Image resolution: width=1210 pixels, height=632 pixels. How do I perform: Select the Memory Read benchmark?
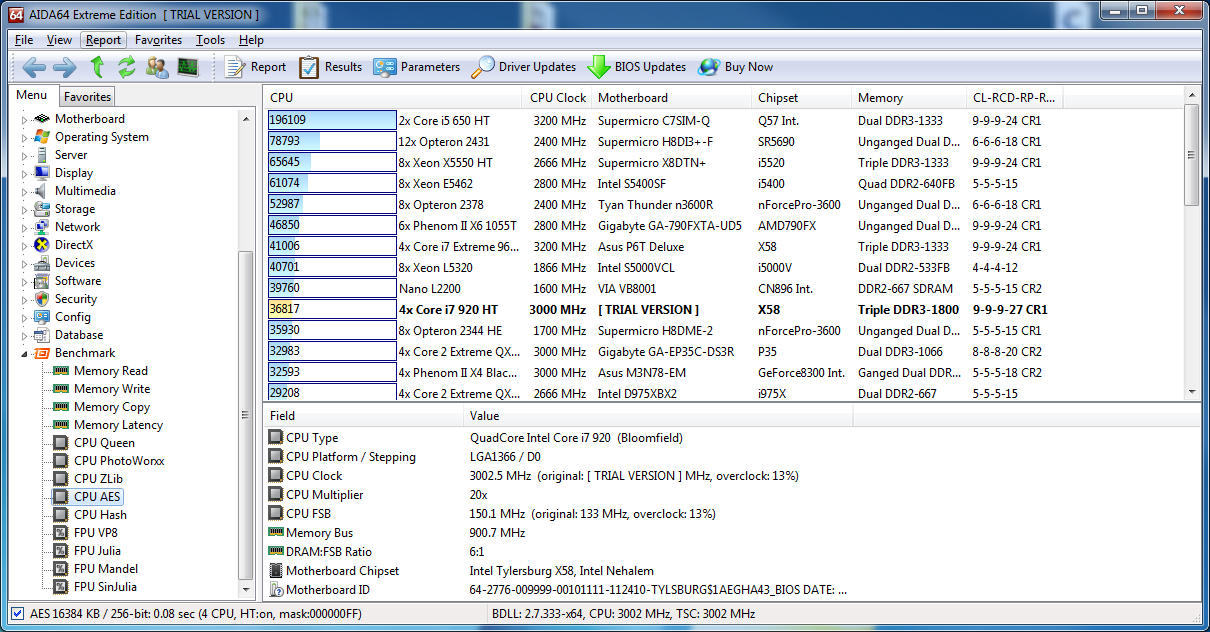tap(110, 371)
